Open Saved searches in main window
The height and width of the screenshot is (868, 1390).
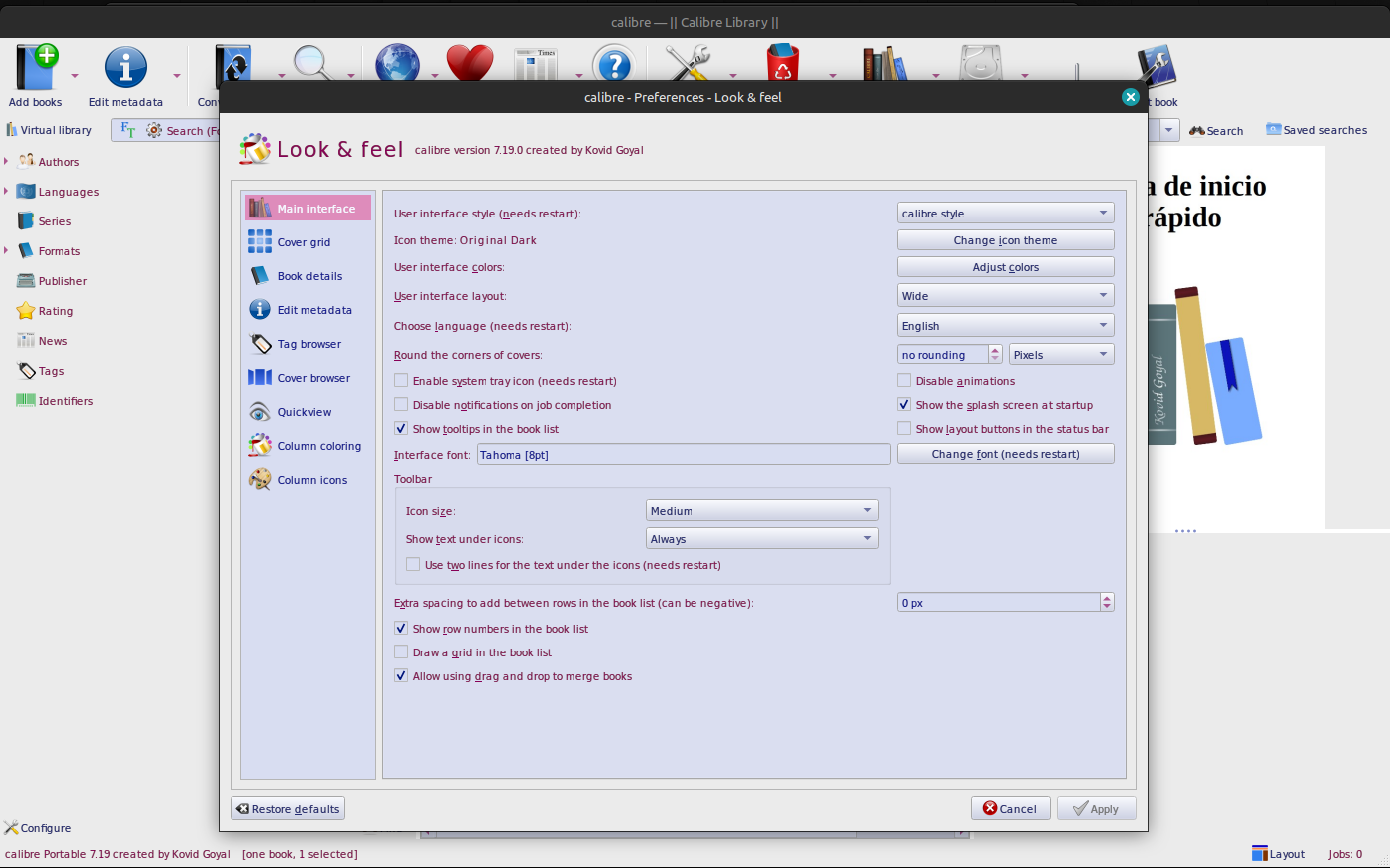pyautogui.click(x=1317, y=130)
